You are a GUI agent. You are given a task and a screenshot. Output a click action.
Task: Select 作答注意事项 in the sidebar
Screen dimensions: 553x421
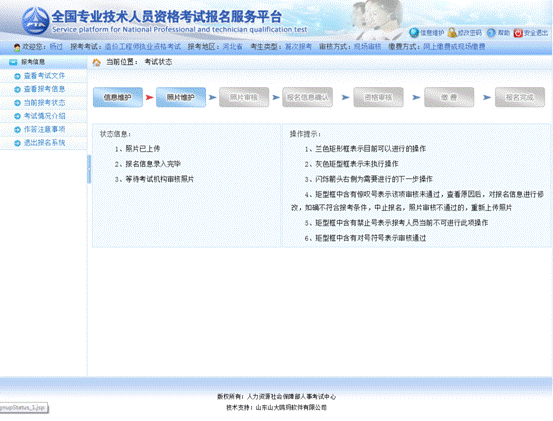pos(44,129)
